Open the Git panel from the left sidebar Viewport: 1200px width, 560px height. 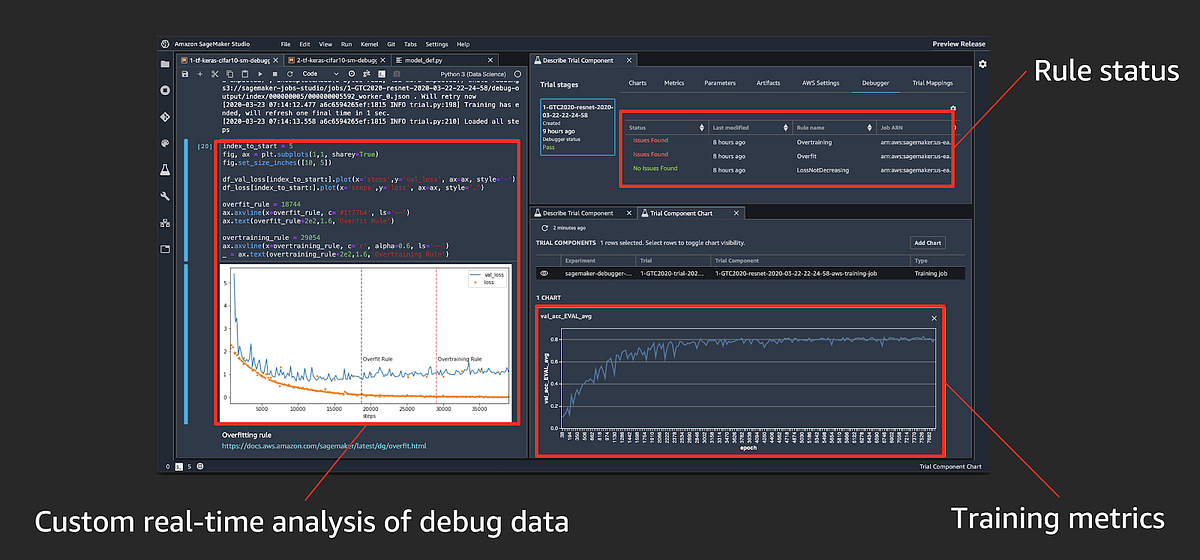coord(165,117)
